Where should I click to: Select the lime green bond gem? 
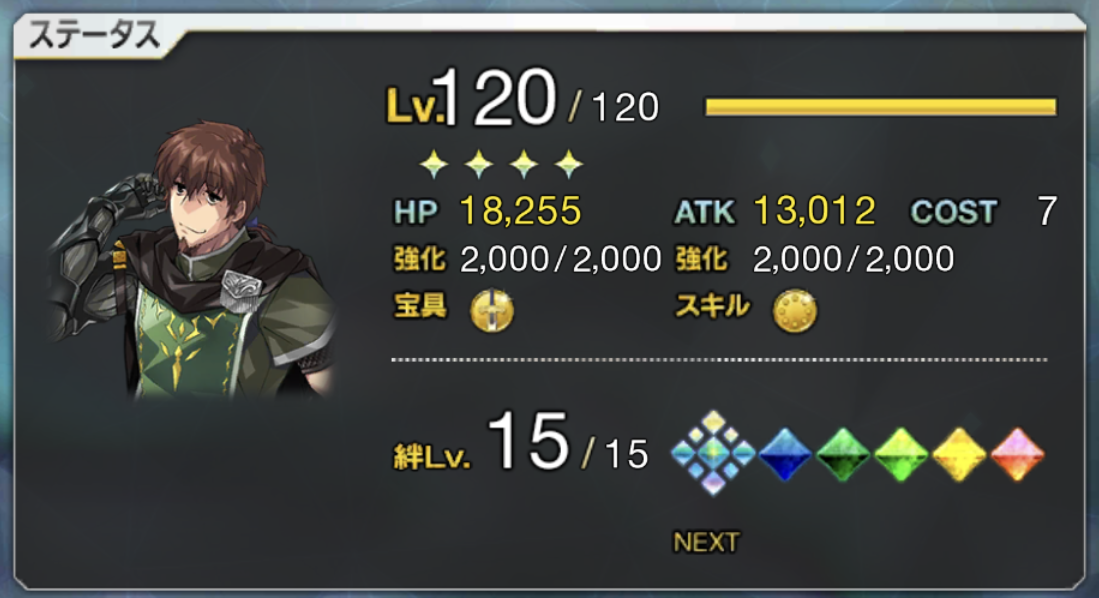tap(901, 454)
